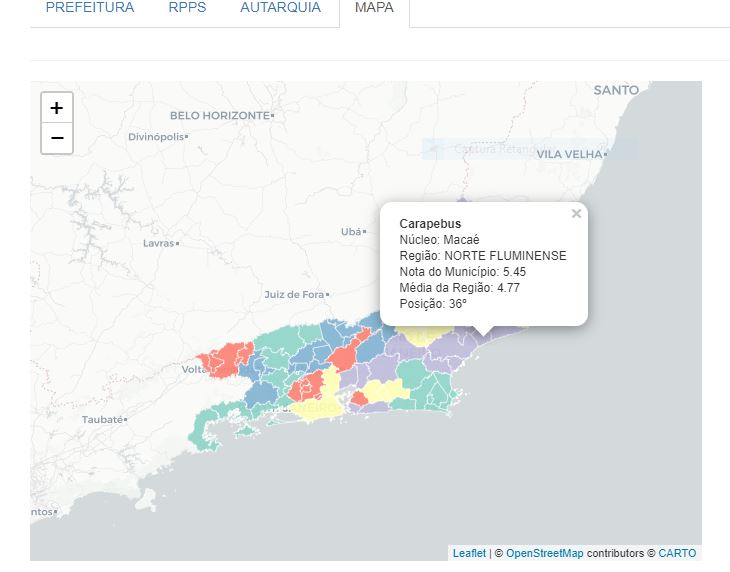Click the Divinópolis label on map
The height and width of the screenshot is (572, 730).
[156, 136]
